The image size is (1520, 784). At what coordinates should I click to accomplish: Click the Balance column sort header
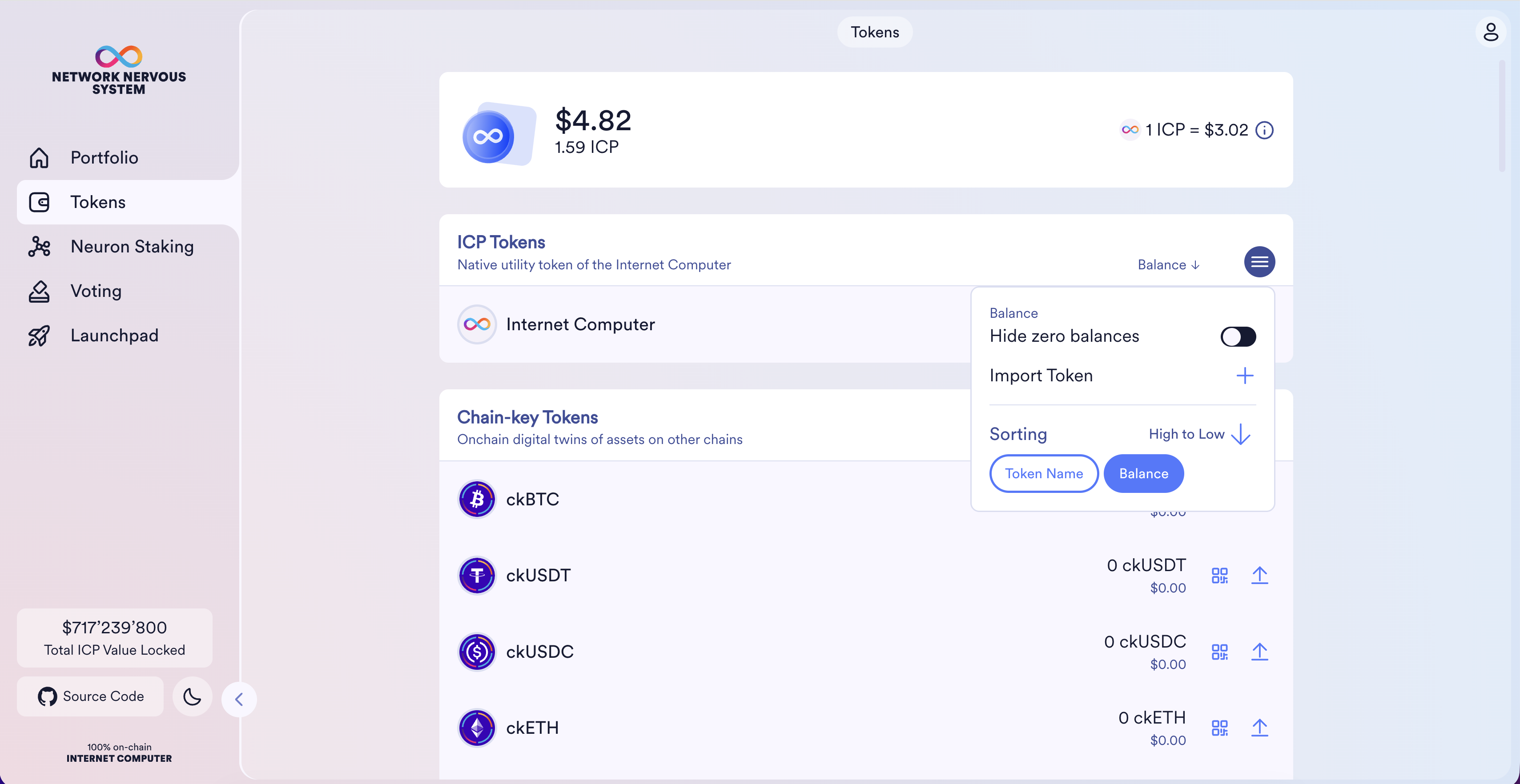point(1168,265)
